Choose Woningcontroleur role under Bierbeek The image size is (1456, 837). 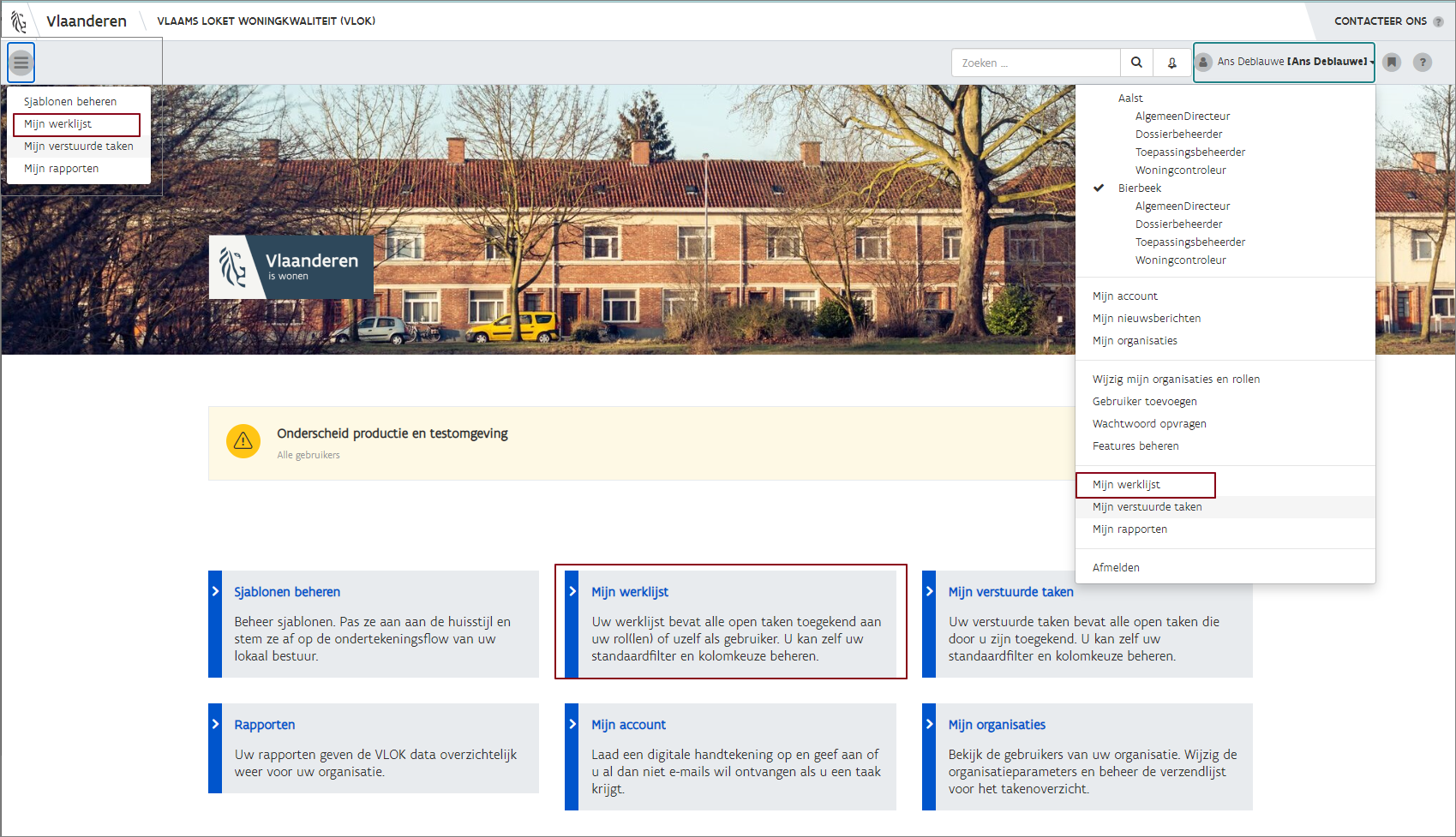click(1180, 260)
